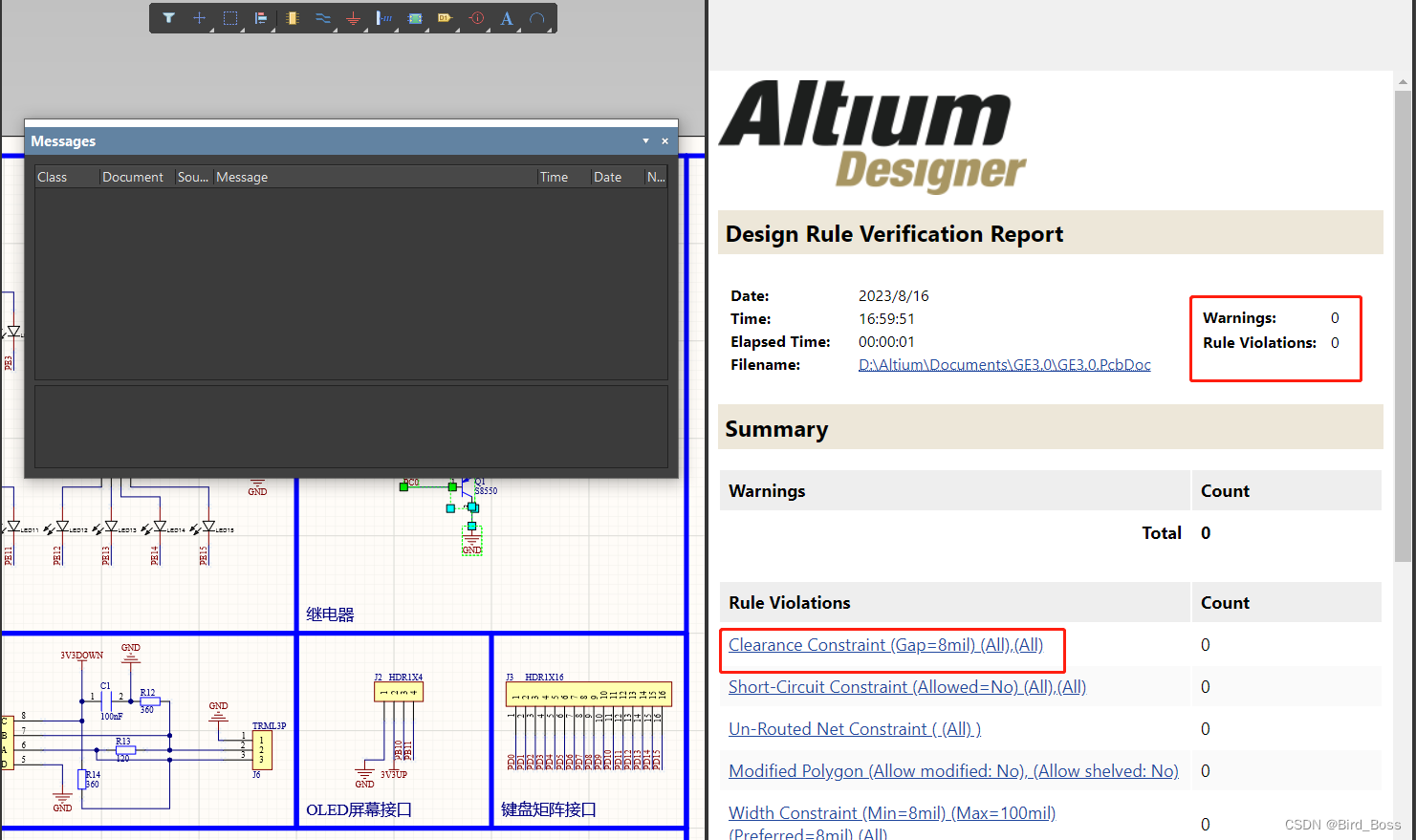The height and width of the screenshot is (840, 1416).
Task: Click the OLED屏幕接口 block label
Action: coord(359,809)
